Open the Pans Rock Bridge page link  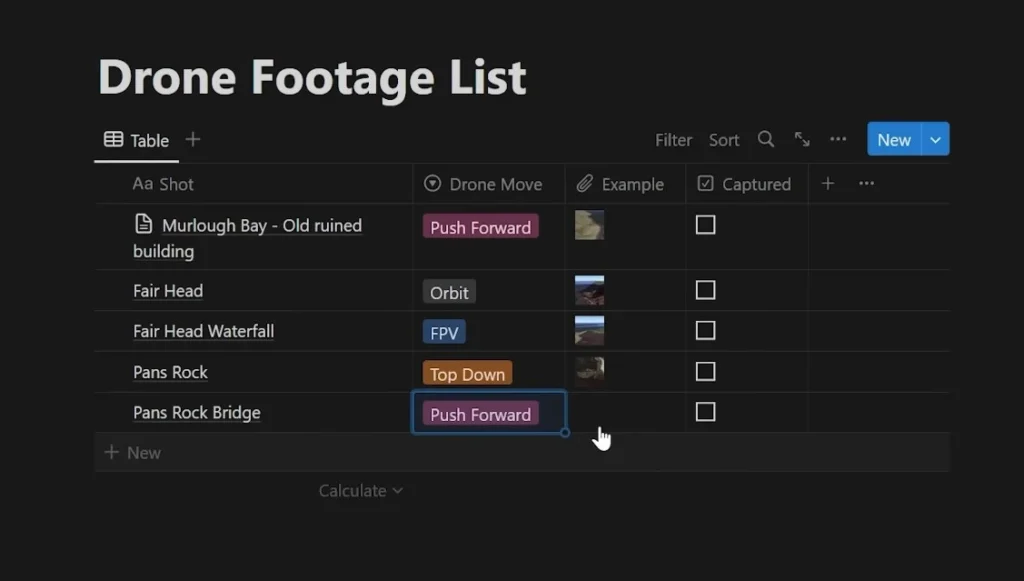click(x=197, y=413)
